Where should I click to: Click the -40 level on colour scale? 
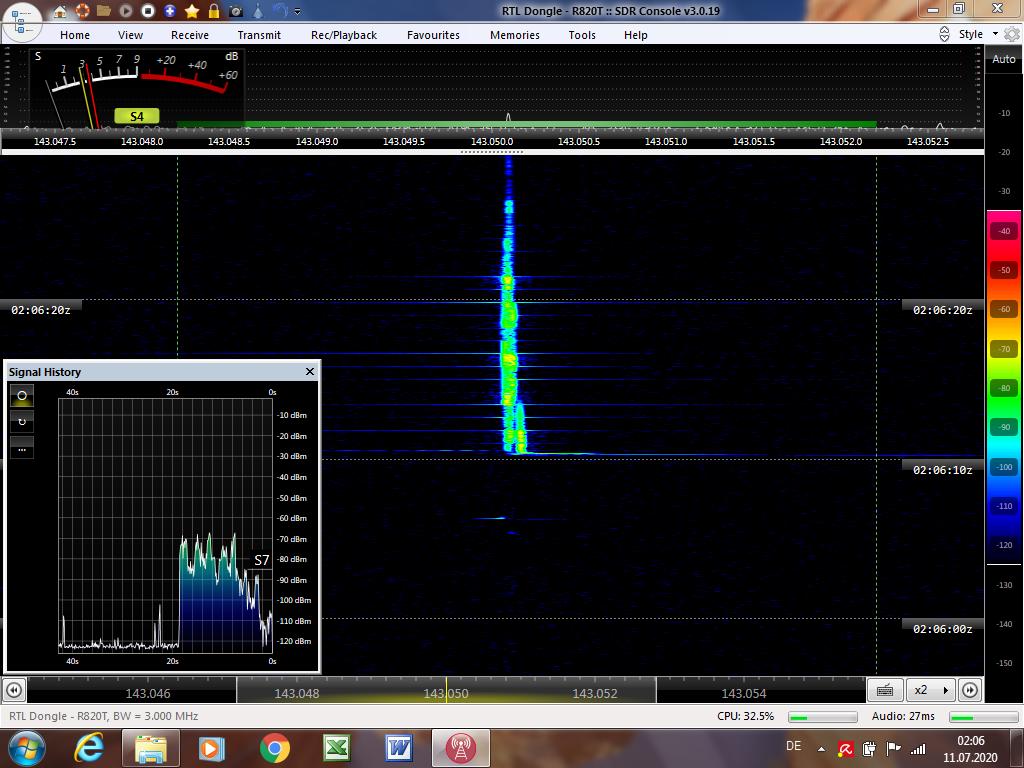(x=1004, y=231)
